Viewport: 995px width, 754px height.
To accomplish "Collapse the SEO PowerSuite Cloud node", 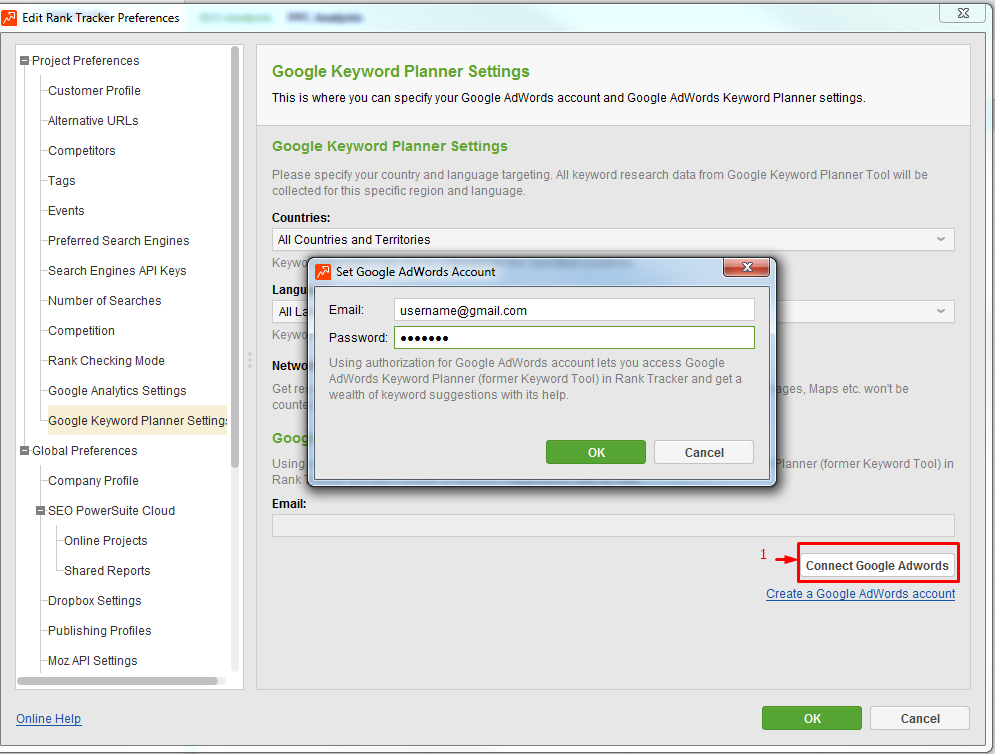I will click(x=41, y=511).
